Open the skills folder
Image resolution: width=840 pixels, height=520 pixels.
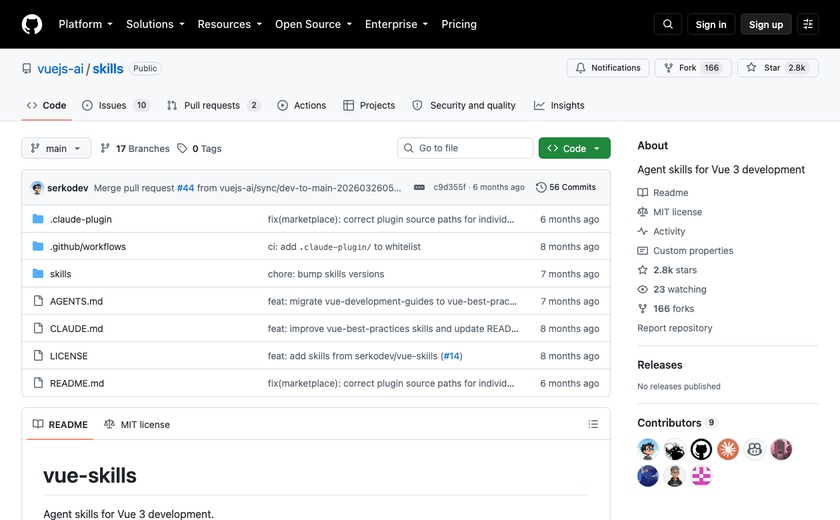tap(61, 274)
